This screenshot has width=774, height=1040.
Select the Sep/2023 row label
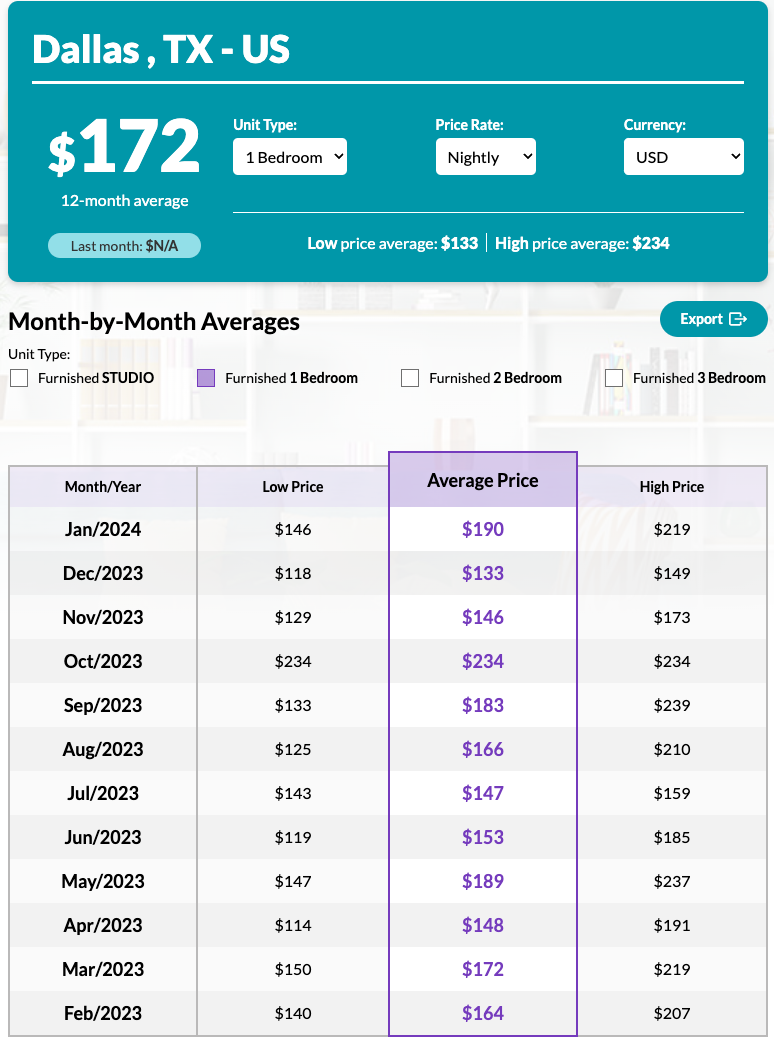103,705
